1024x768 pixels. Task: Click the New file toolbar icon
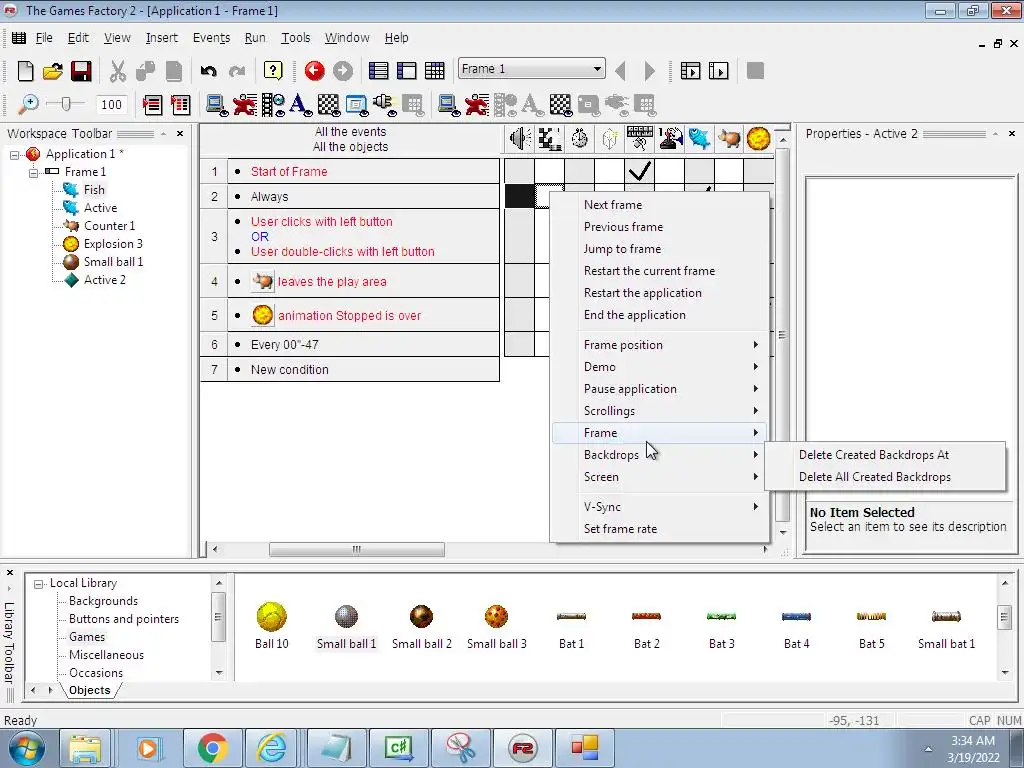(25, 71)
